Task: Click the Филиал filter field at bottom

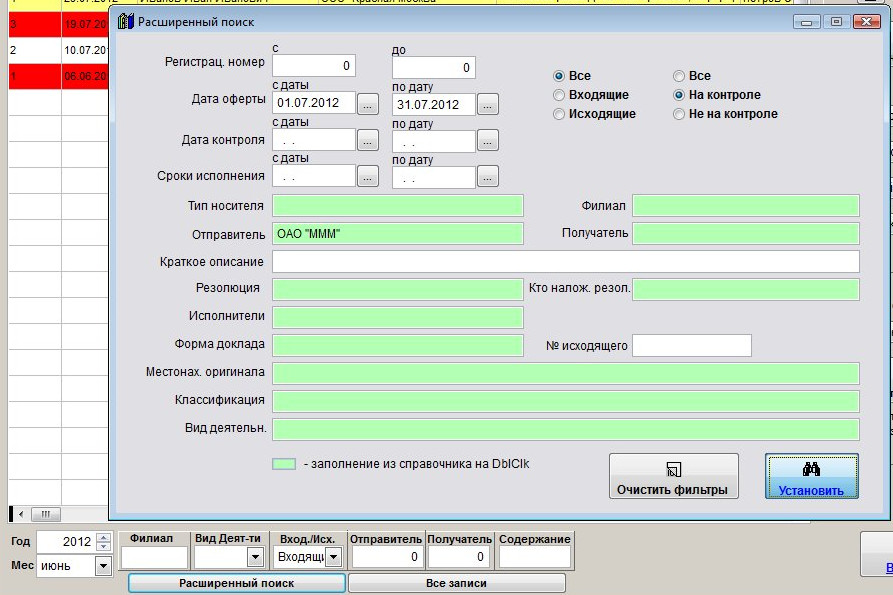Action: [x=154, y=557]
